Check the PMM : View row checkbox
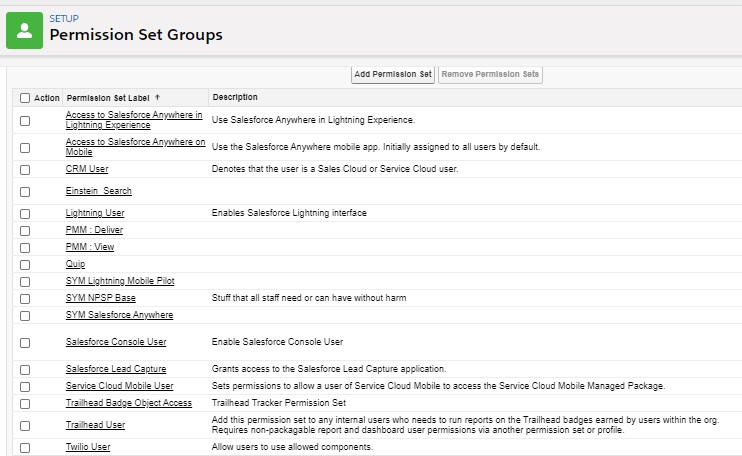The width and height of the screenshot is (742, 456). click(25, 247)
